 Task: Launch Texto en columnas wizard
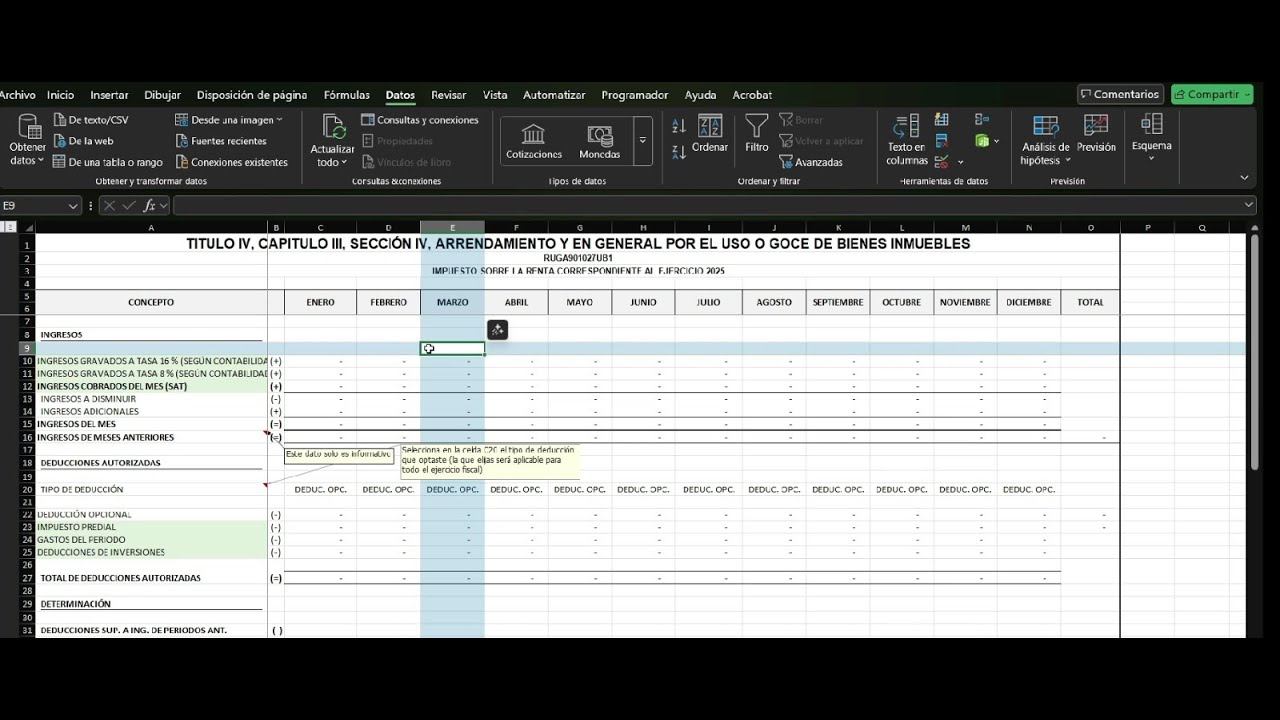coord(906,140)
